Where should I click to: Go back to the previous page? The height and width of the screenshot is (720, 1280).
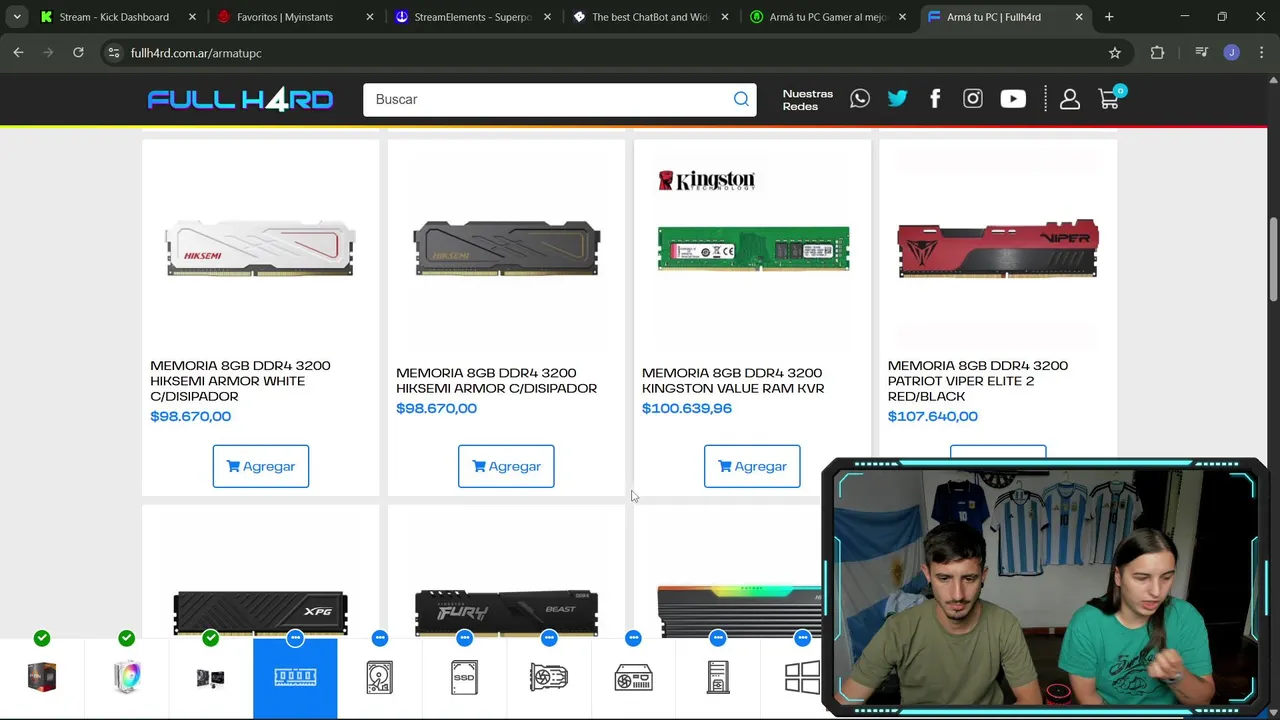coord(18,53)
